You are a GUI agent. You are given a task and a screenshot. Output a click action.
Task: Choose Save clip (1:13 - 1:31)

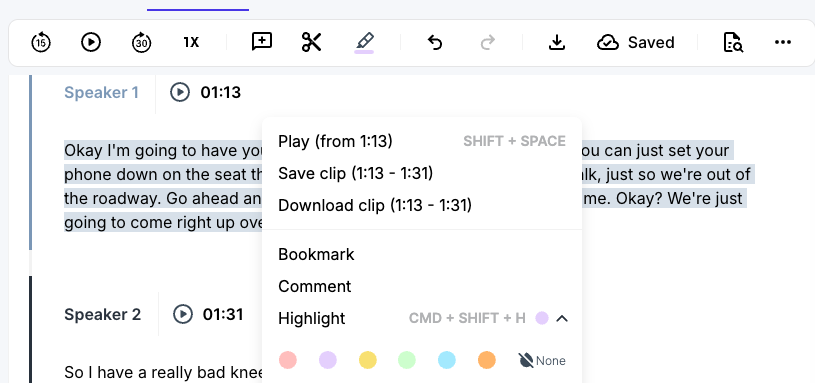coord(422,173)
